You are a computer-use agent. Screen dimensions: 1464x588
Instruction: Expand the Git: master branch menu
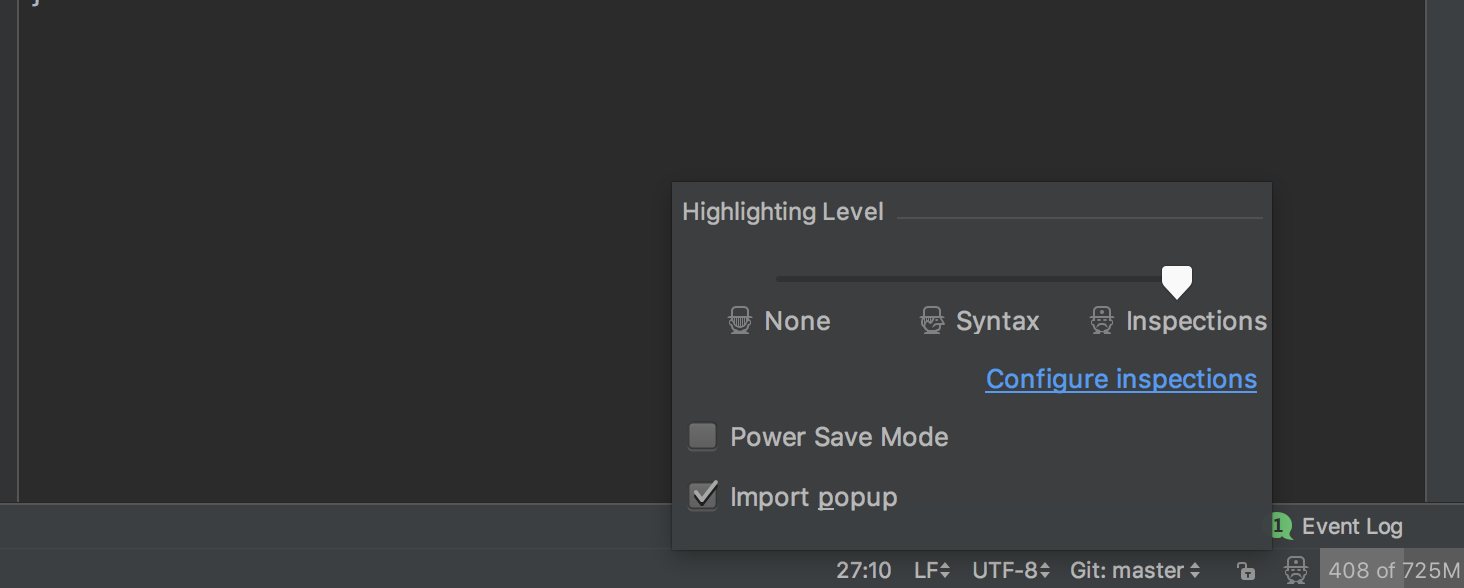[x=1135, y=571]
